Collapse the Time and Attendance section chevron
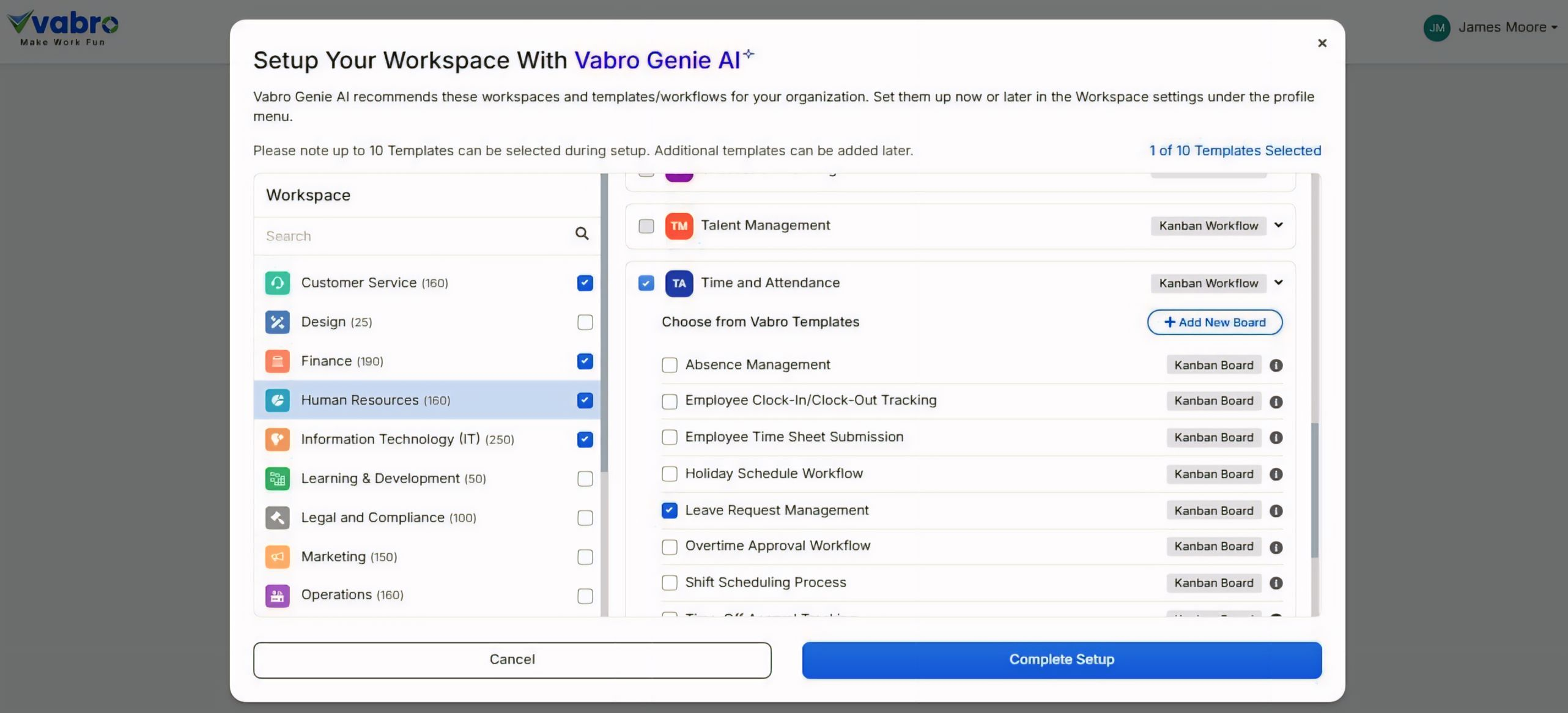This screenshot has height=713, width=1568. (x=1278, y=283)
